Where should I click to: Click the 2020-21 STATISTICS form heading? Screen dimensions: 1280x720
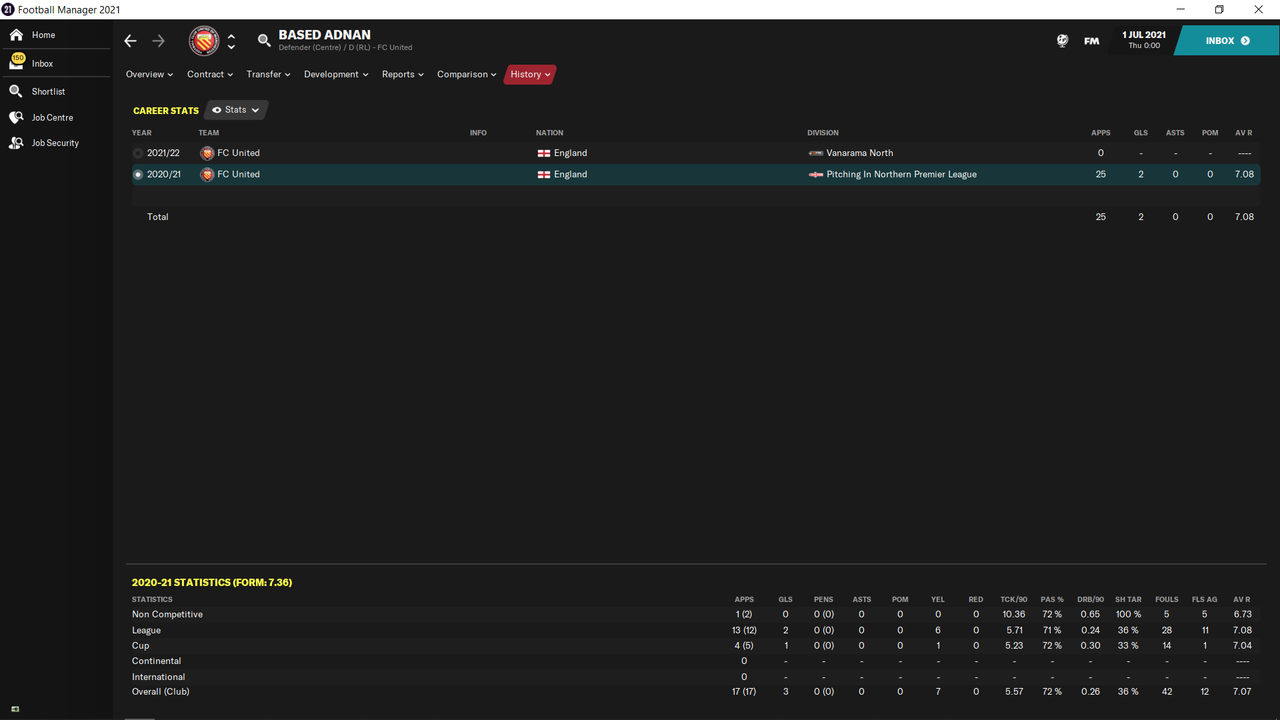212,582
